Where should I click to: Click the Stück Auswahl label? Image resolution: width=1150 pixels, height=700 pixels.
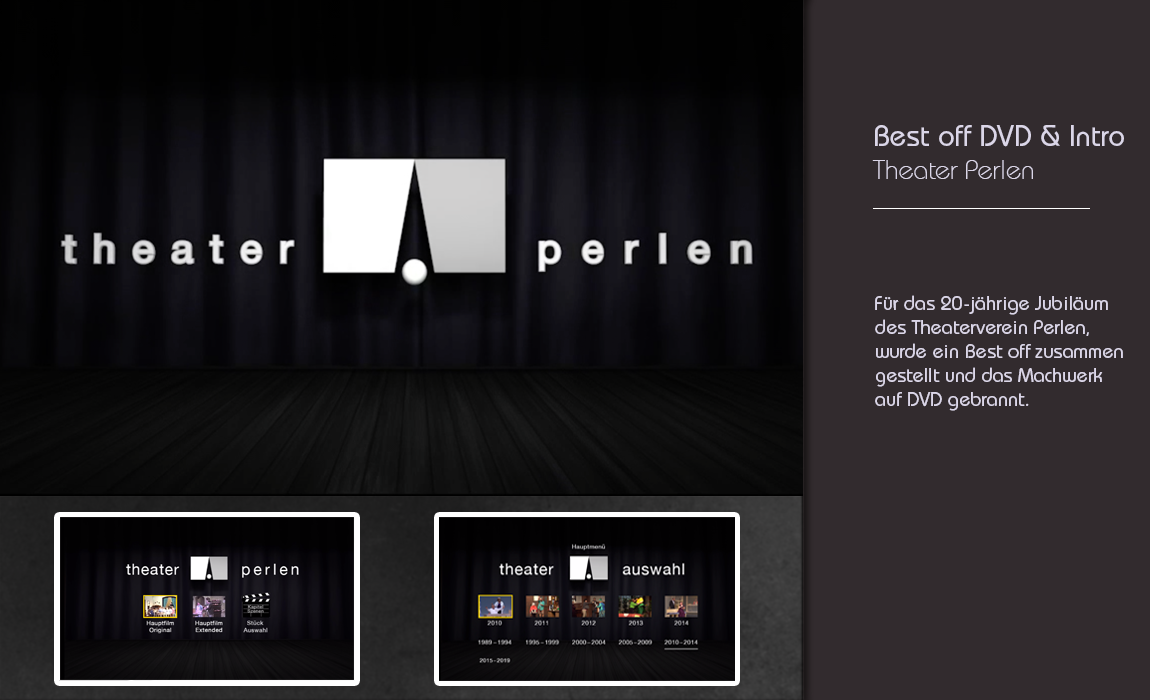[x=256, y=626]
